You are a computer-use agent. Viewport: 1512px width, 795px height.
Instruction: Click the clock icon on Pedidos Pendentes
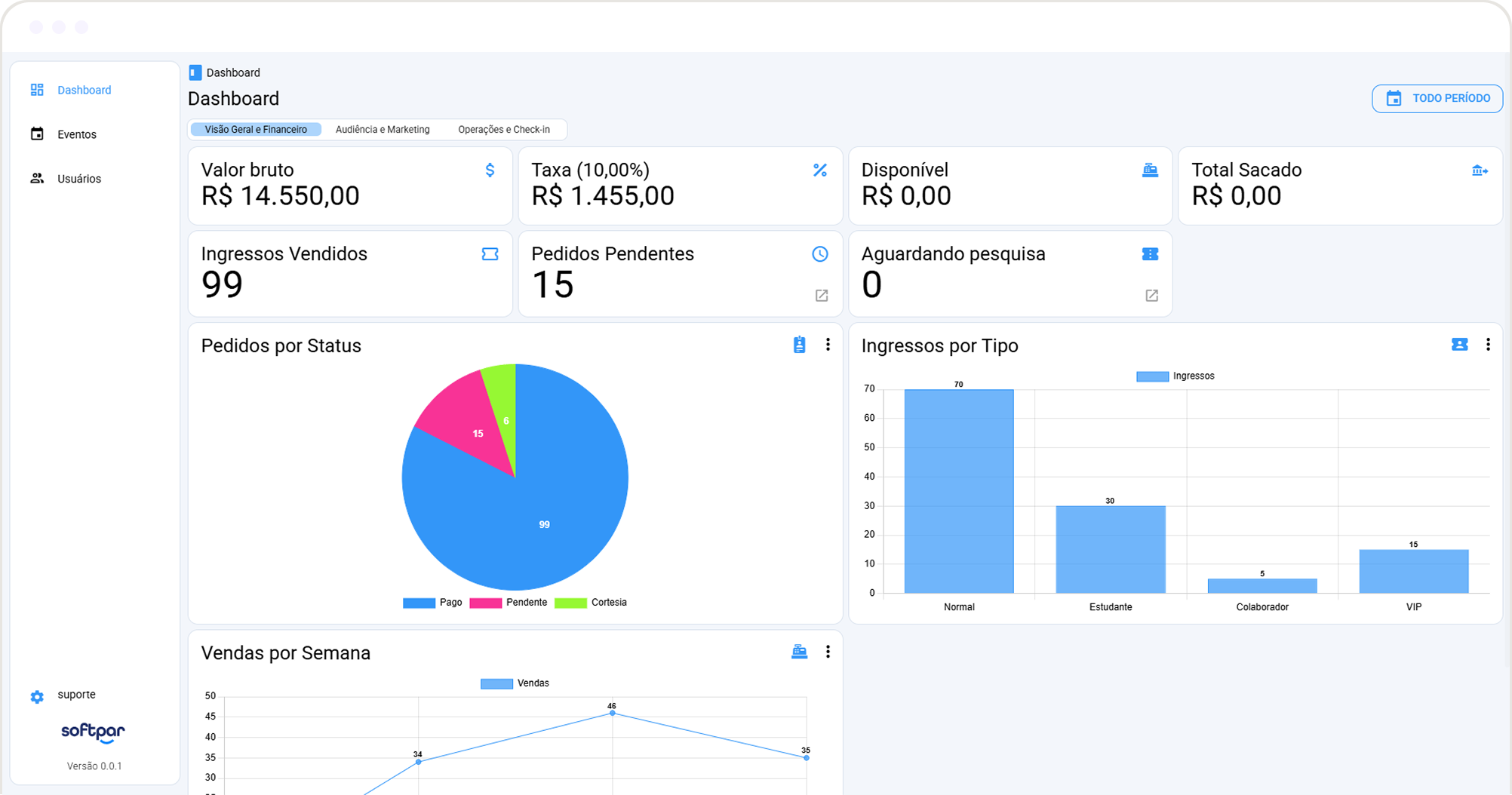[x=820, y=254]
